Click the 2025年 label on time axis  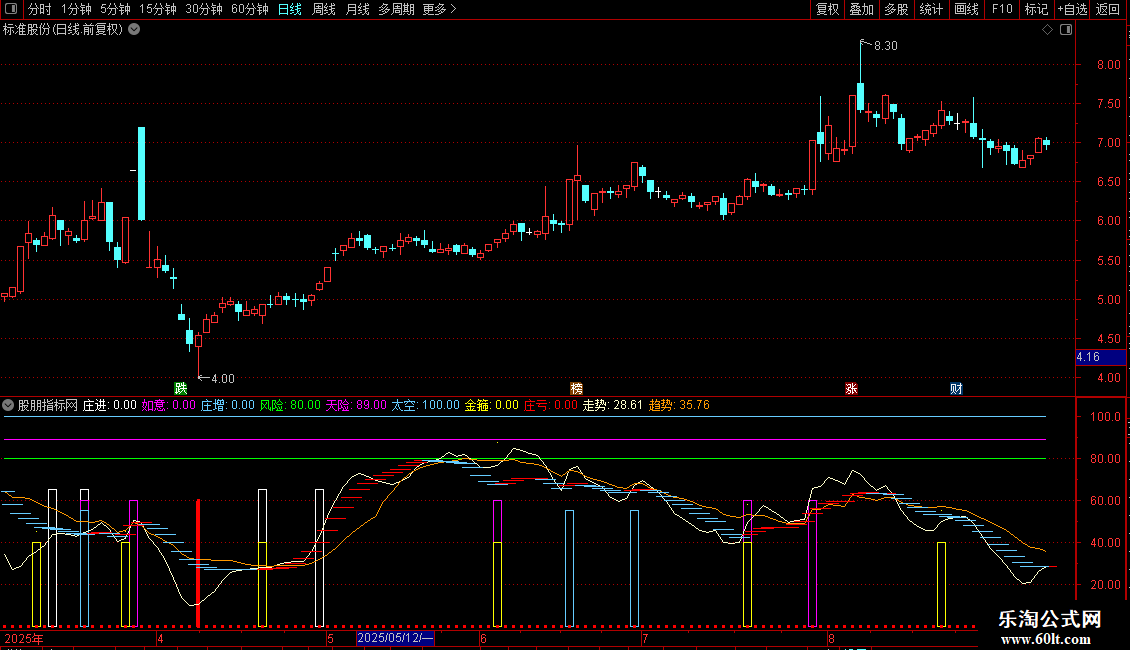pos(24,638)
